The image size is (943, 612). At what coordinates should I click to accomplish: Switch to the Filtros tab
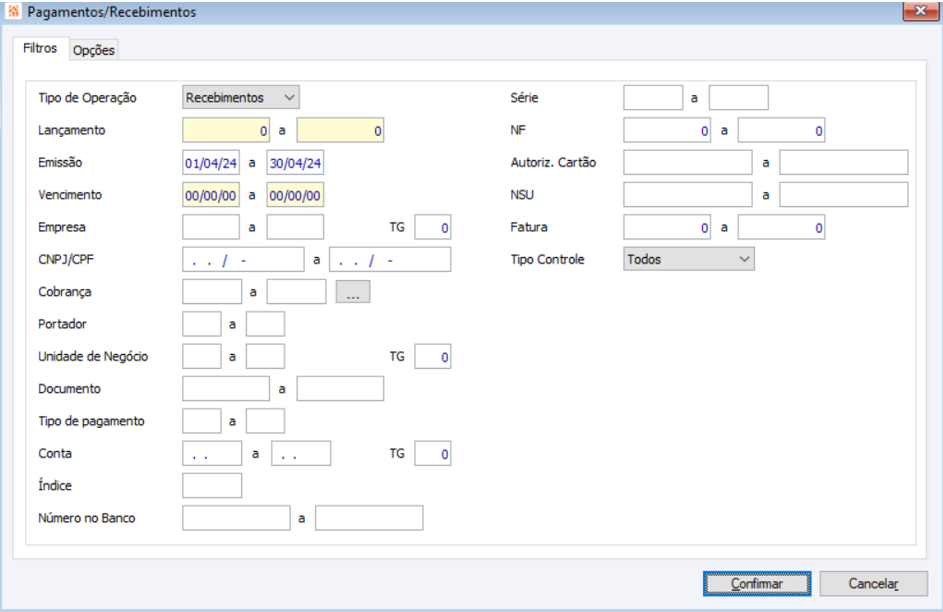point(40,48)
